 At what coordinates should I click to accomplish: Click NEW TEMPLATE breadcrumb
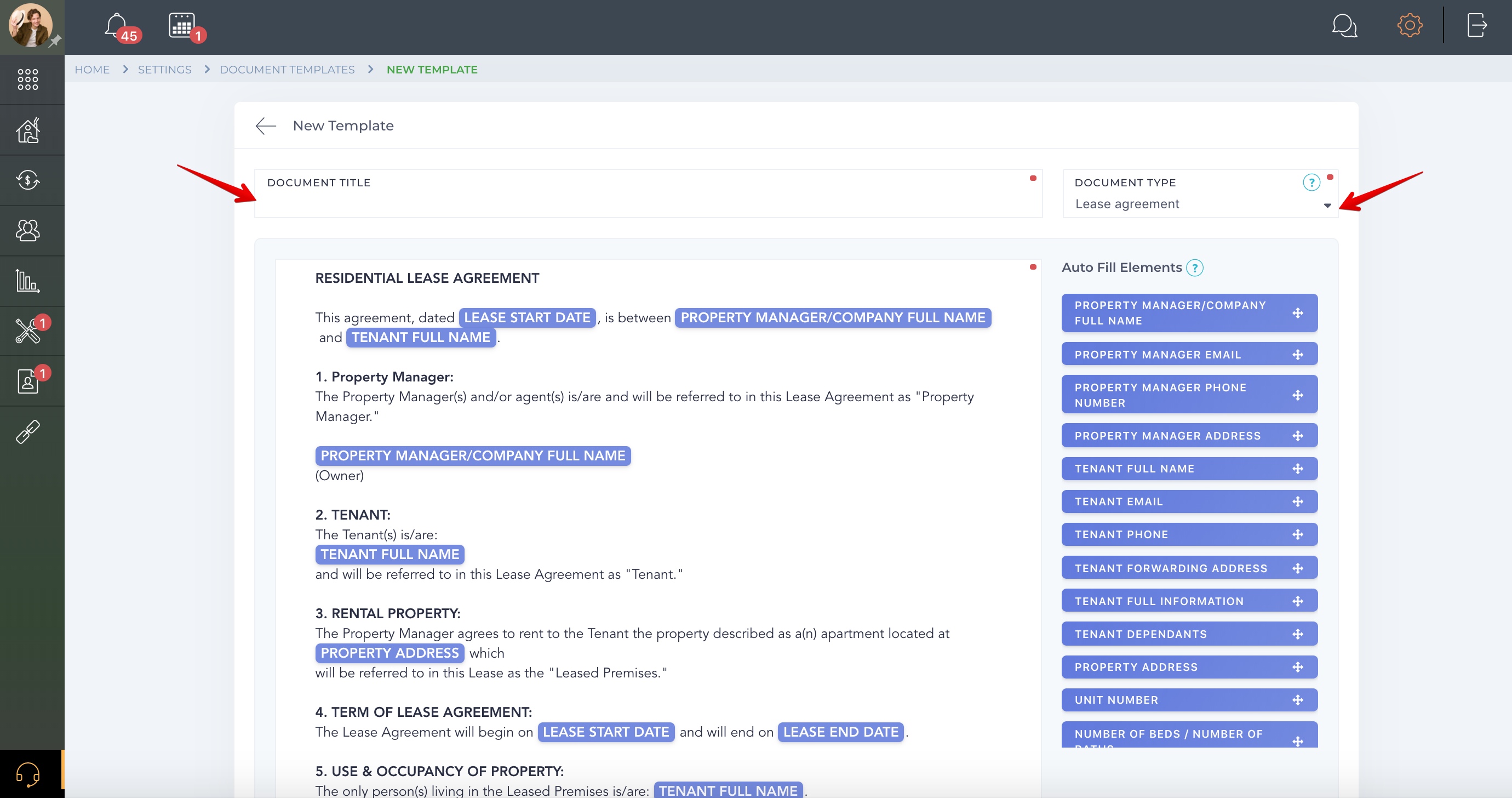(432, 70)
